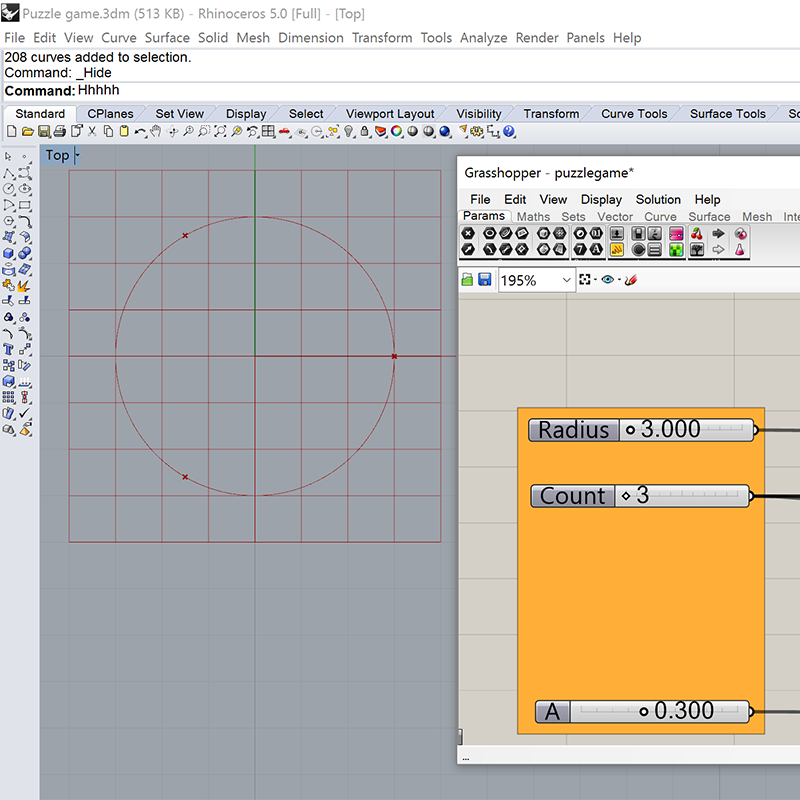The width and height of the screenshot is (800, 800).
Task: Select the Text object T tool
Action: [9, 349]
